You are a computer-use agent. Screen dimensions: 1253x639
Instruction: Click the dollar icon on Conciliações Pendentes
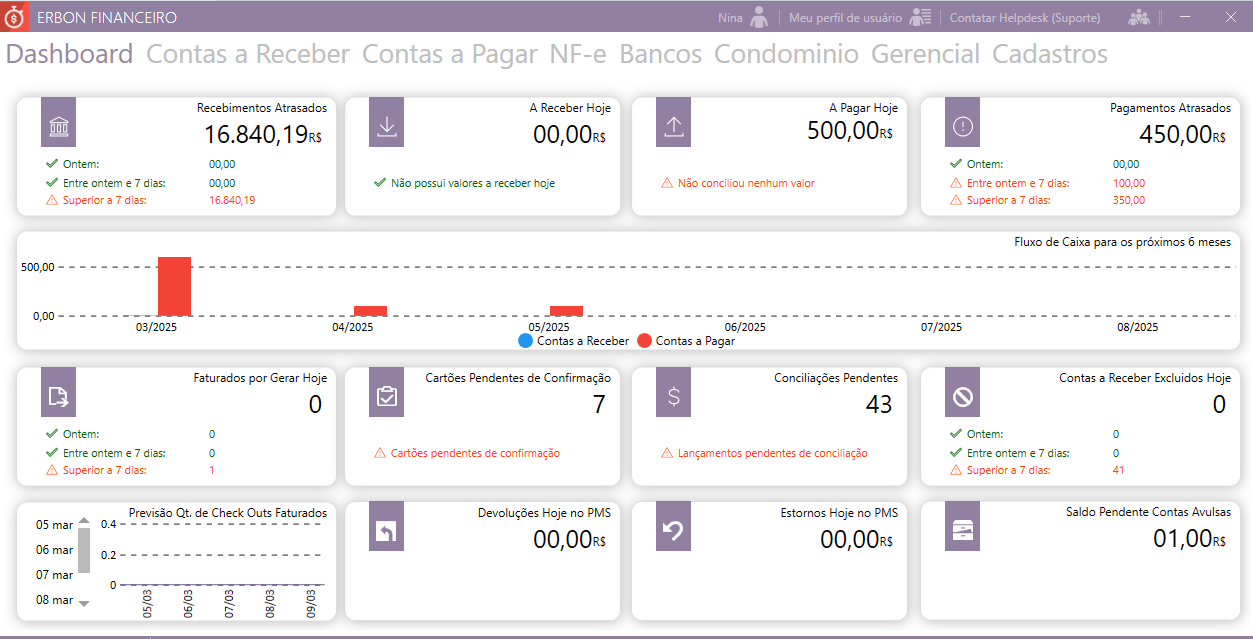tap(673, 397)
